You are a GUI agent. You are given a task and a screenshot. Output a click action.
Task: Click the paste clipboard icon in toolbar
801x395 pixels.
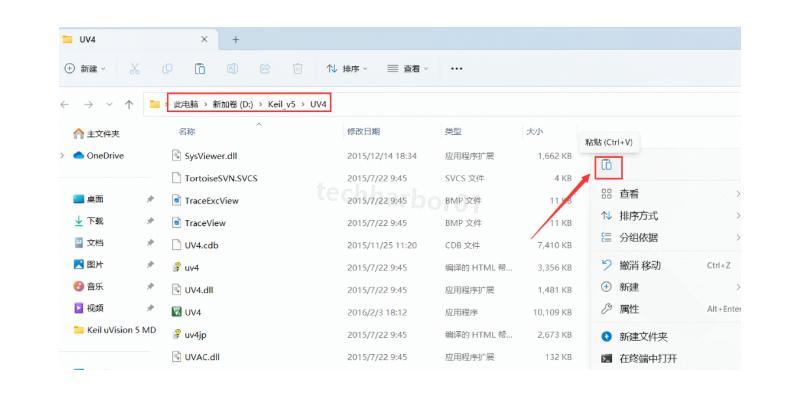pos(200,68)
